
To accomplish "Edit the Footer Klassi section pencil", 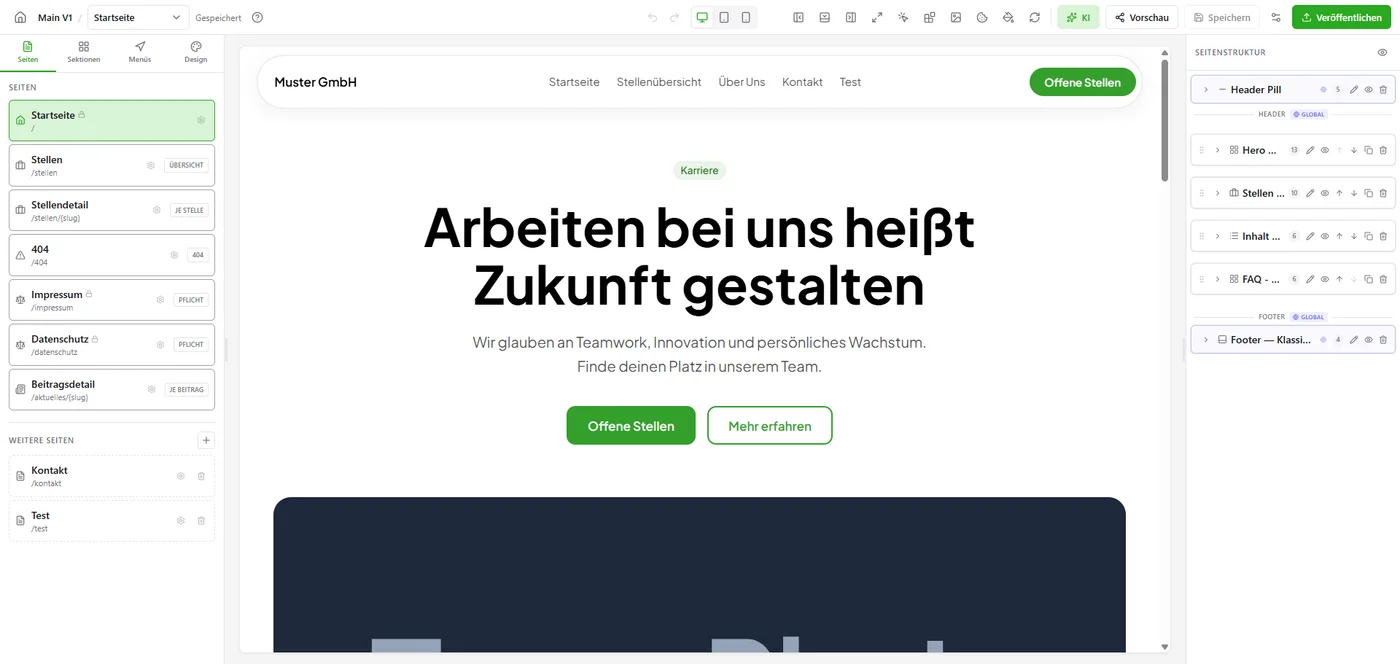I will pyautogui.click(x=1354, y=340).
